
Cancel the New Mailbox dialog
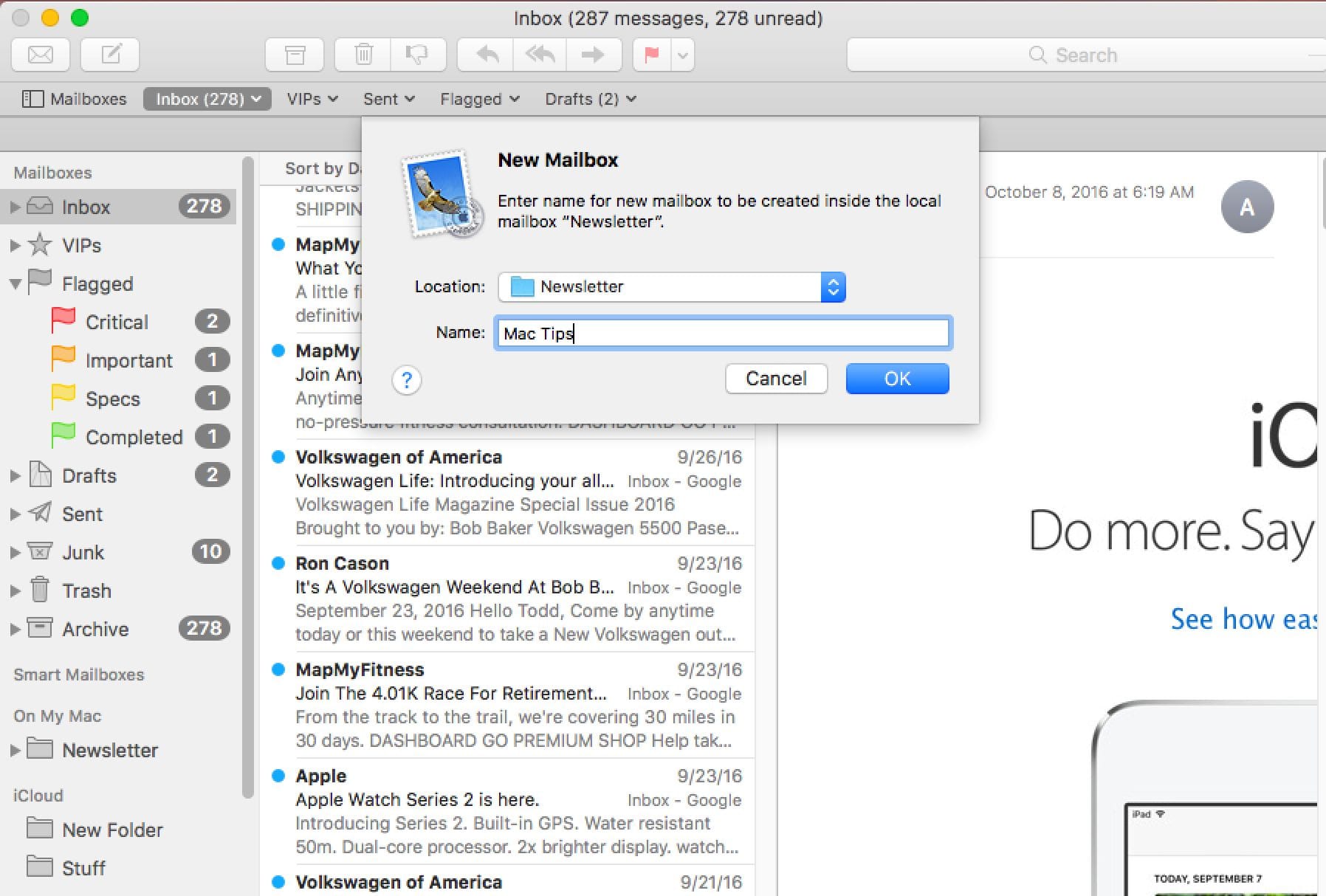(x=775, y=379)
